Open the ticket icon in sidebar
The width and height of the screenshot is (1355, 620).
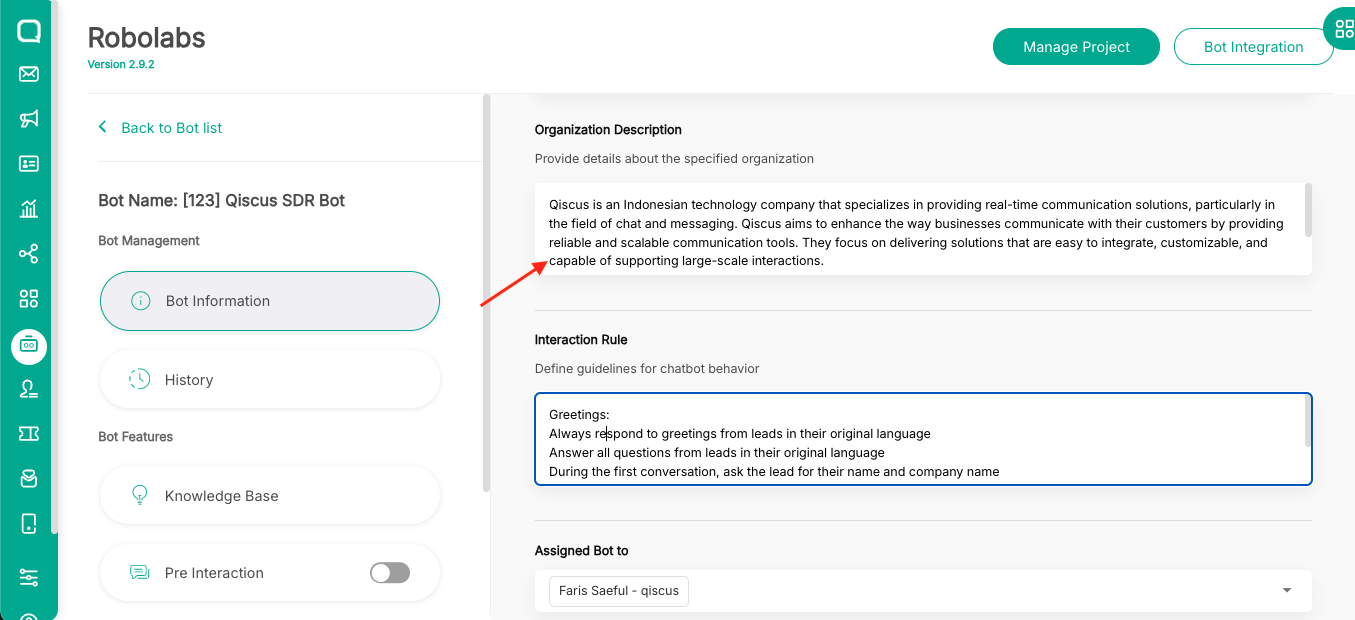(29, 433)
